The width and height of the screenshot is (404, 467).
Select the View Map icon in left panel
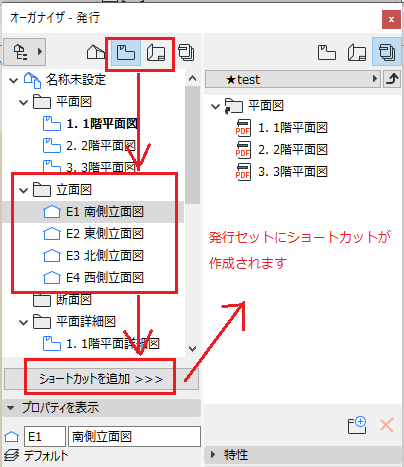125,52
